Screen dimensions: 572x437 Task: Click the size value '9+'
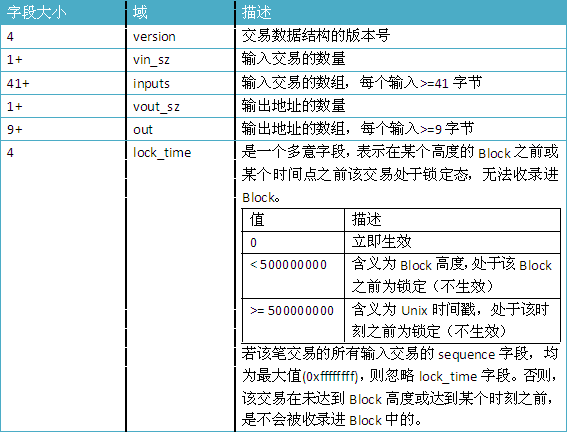pos(15,129)
